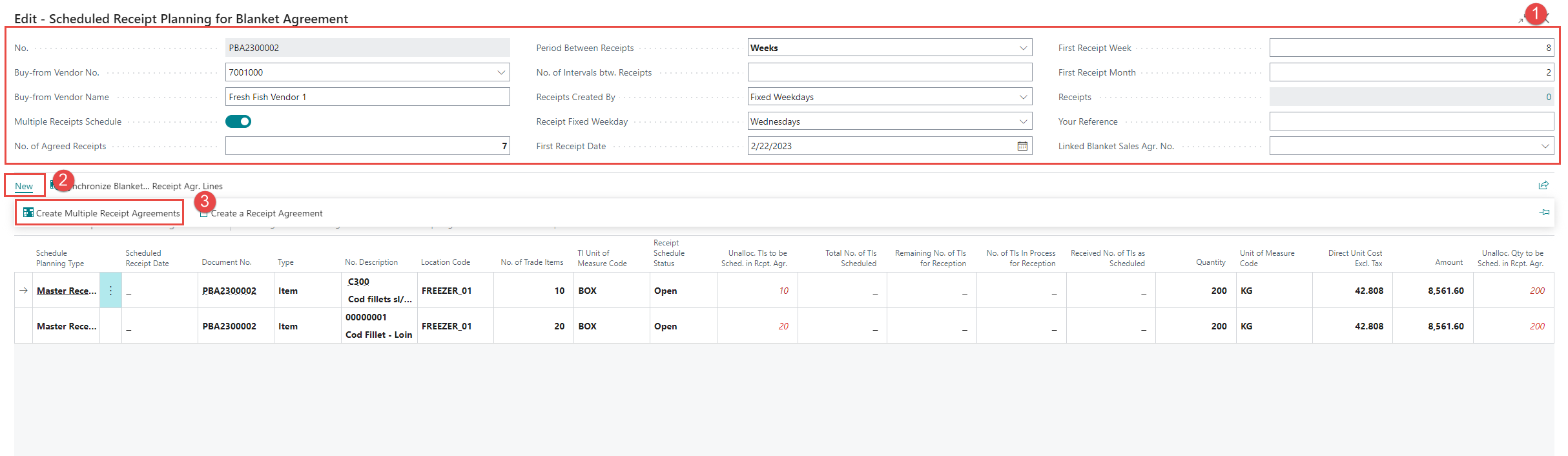Toggle the Multiple Receipts Schedule switch
This screenshot has width=1568, height=456.
[238, 121]
